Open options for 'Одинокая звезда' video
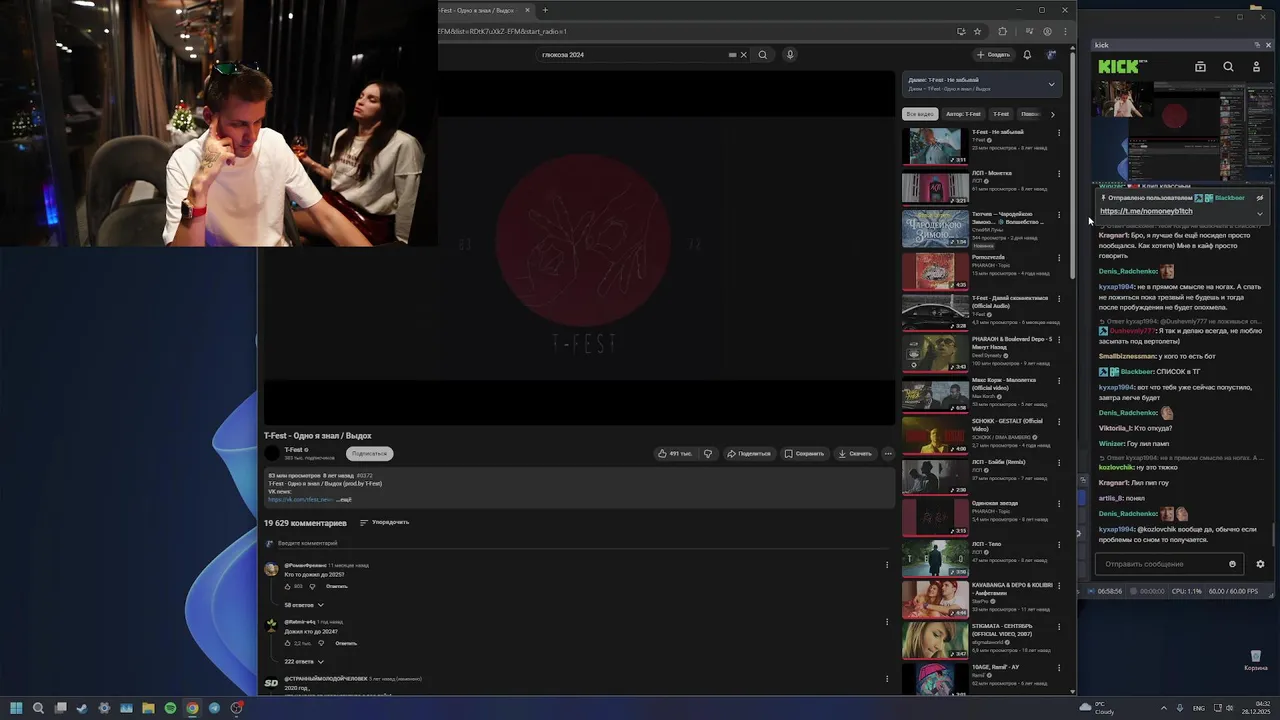 (x=1059, y=503)
